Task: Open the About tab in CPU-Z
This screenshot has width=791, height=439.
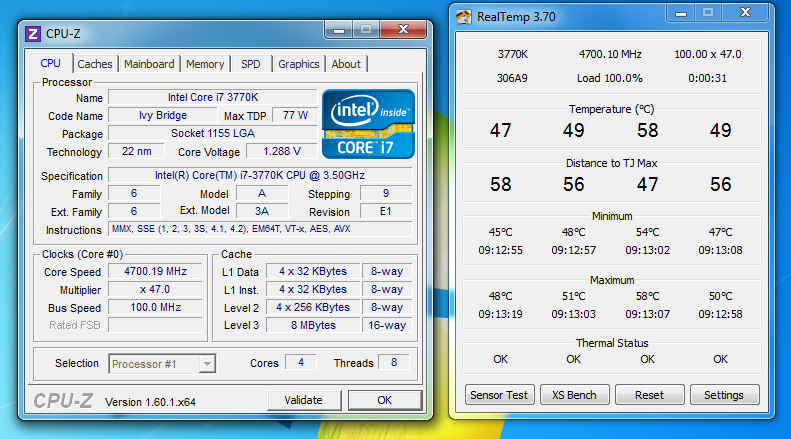Action: click(x=346, y=64)
